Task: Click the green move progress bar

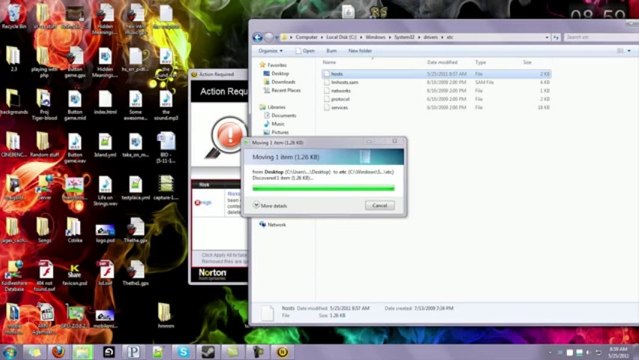Action: click(324, 188)
